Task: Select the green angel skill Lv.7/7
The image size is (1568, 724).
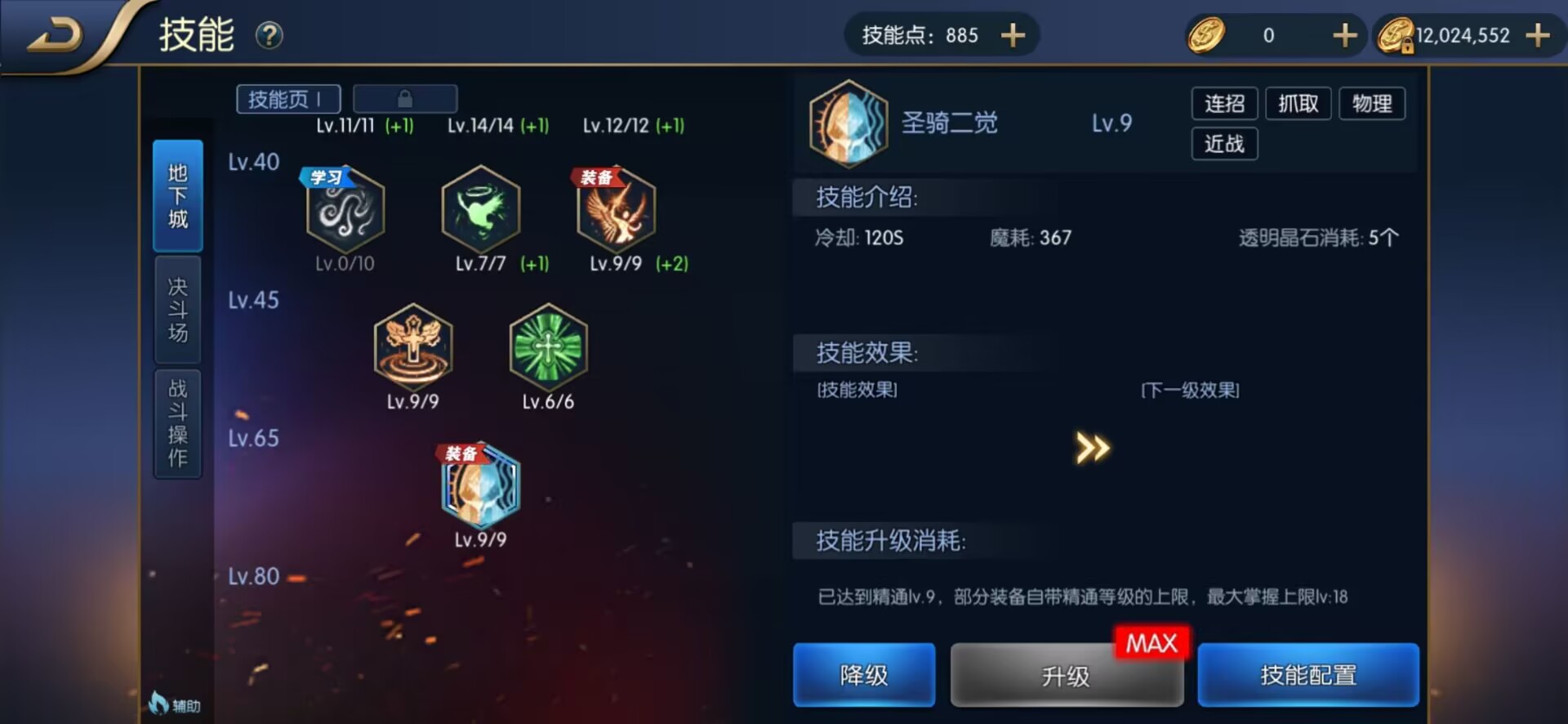Action: 480,209
